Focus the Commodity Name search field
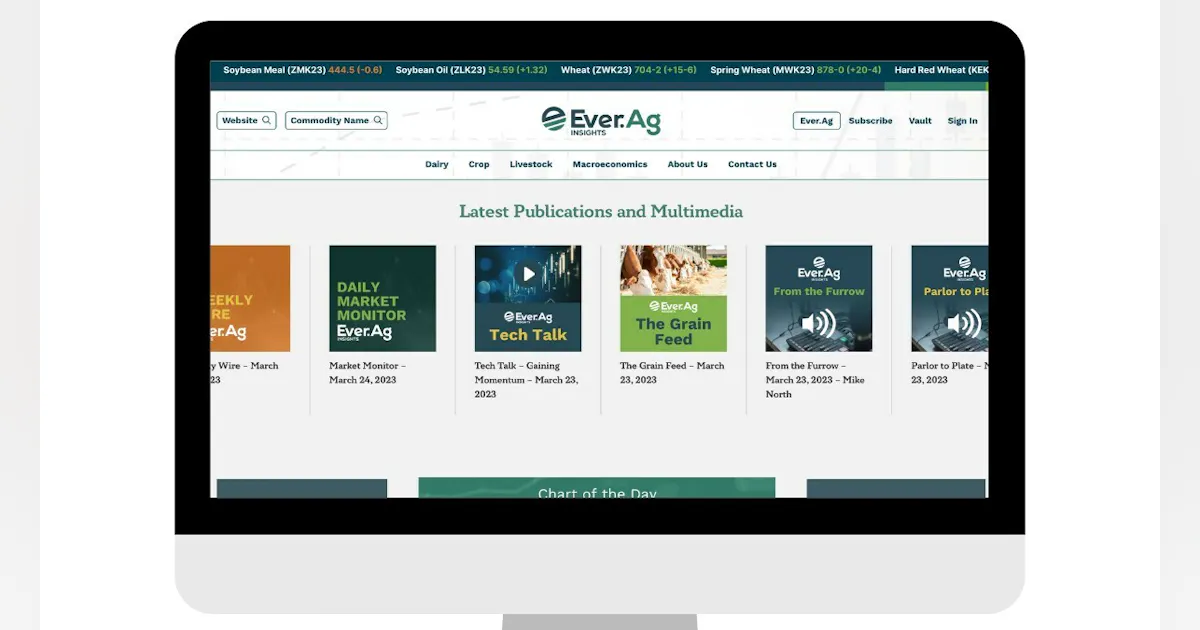Image resolution: width=1200 pixels, height=630 pixels. tap(336, 120)
